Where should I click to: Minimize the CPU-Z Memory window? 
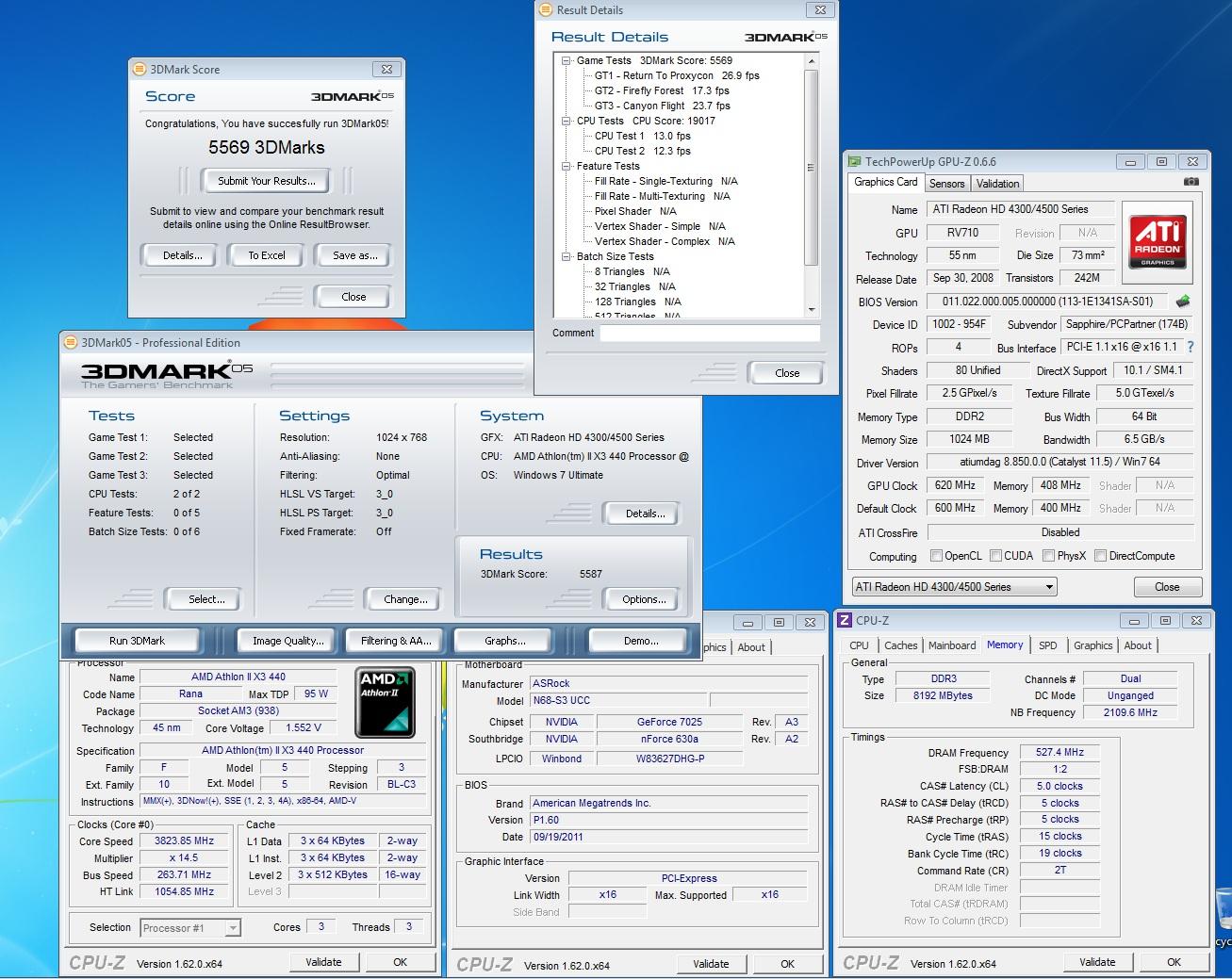[1134, 621]
